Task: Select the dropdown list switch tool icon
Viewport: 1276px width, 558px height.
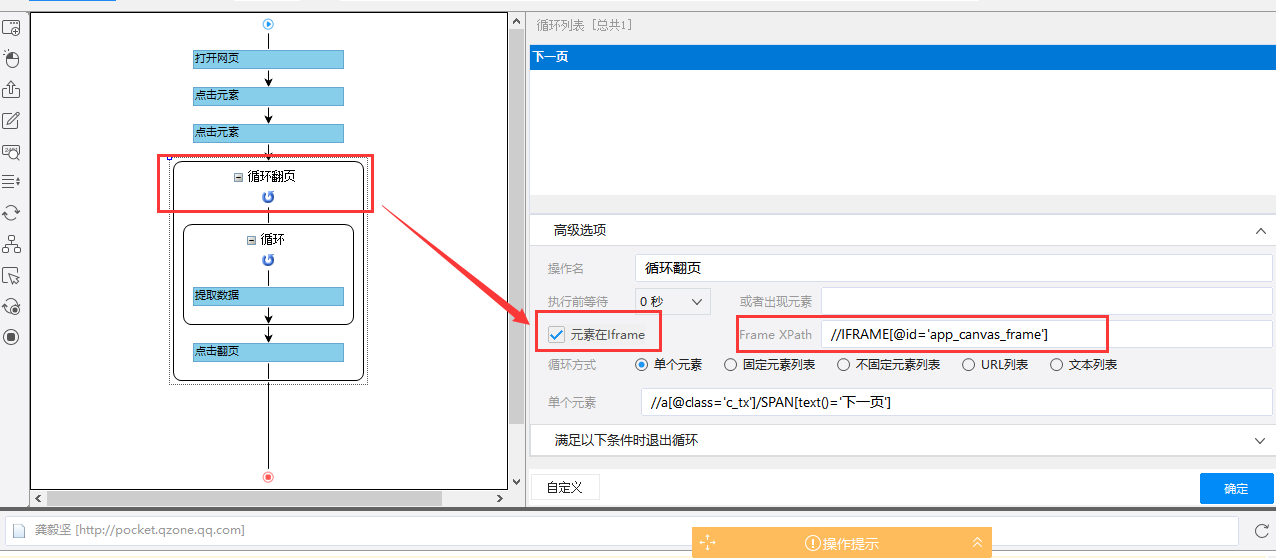Action: [x=11, y=182]
